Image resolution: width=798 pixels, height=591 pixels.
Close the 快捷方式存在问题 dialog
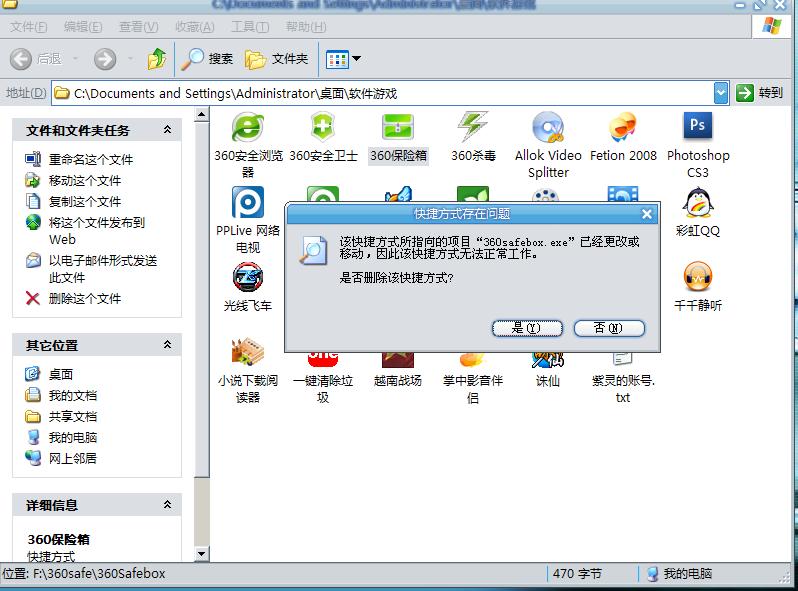646,214
